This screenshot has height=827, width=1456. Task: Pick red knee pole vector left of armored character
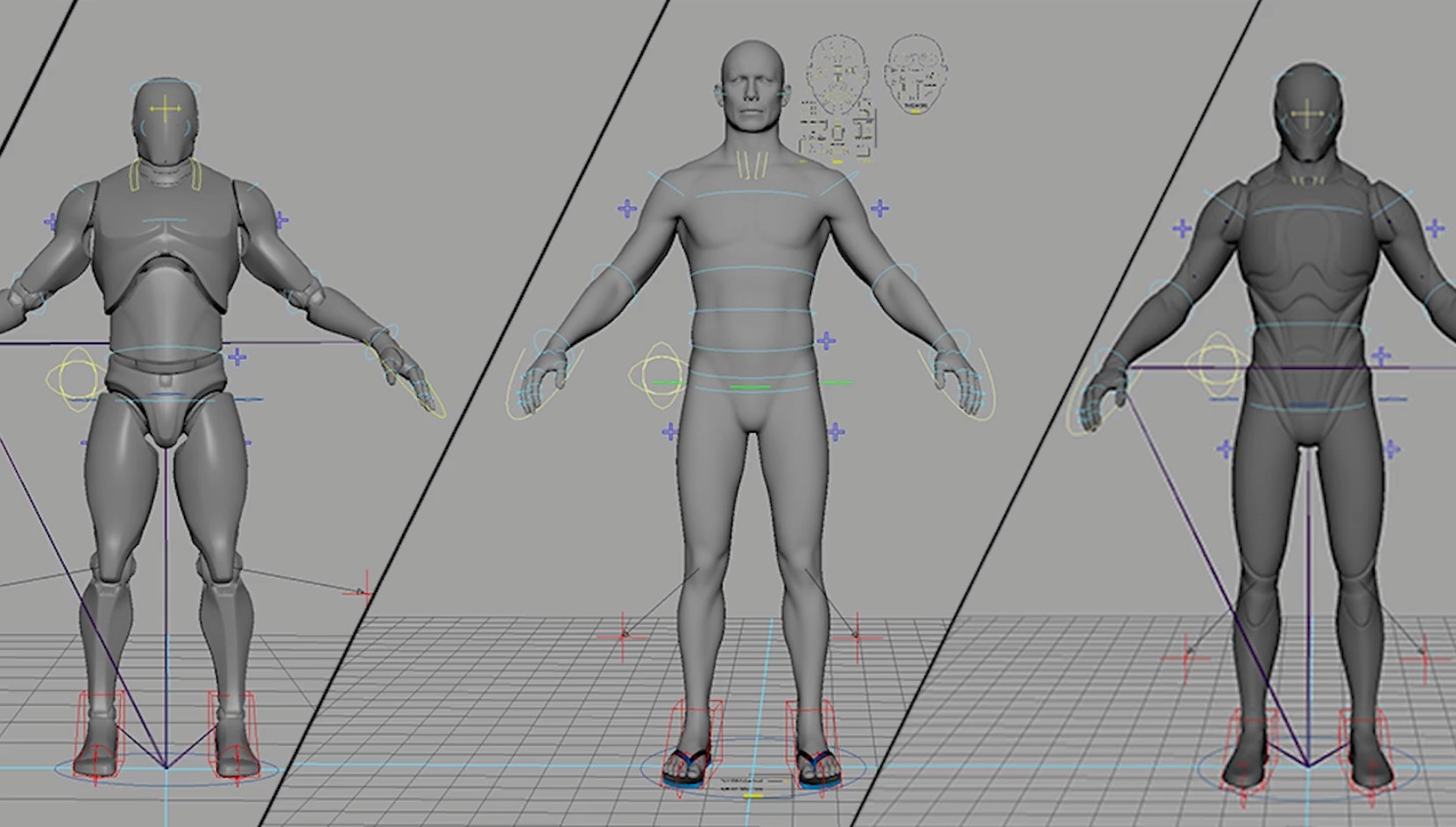tap(1187, 654)
